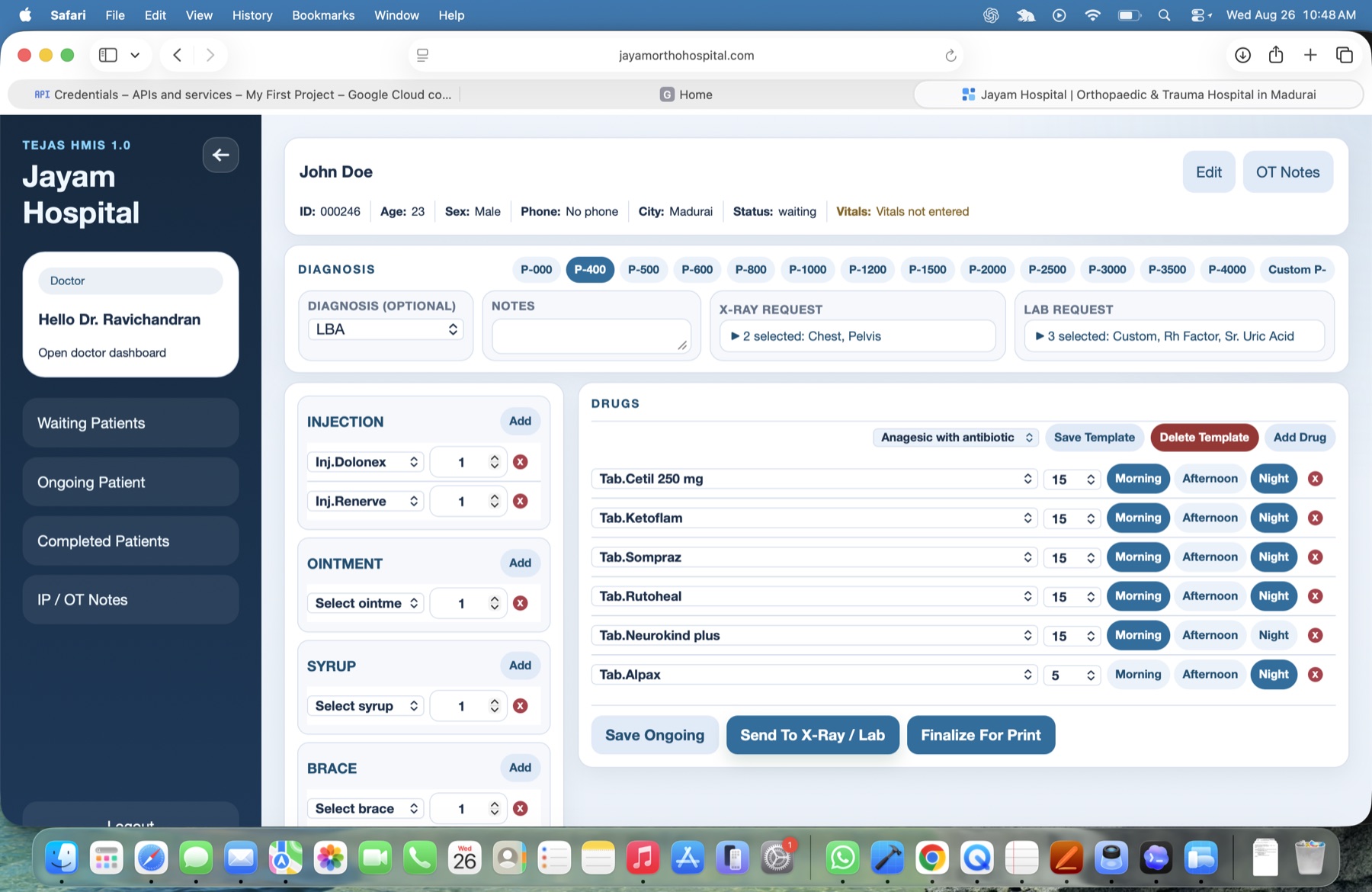Remove Tab.Cetil 250 mg drug row
1372x892 pixels.
tap(1315, 479)
